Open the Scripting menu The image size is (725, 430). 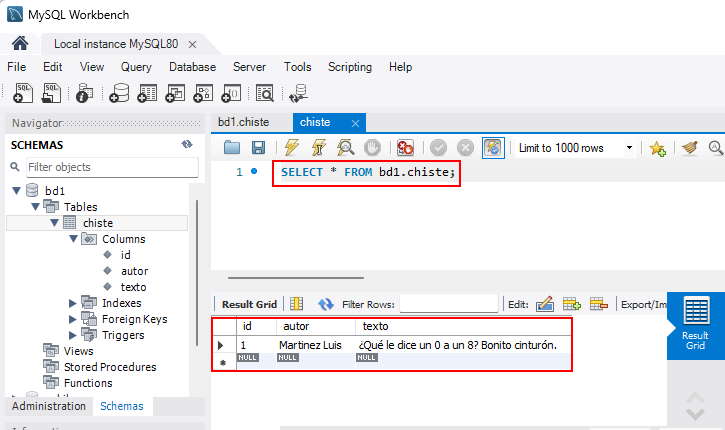[350, 67]
